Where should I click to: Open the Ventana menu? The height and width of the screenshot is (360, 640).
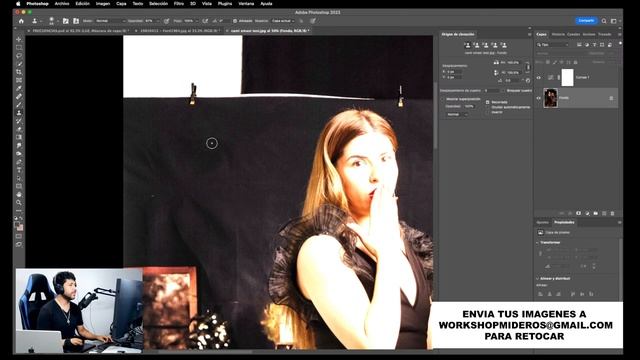(x=246, y=4)
